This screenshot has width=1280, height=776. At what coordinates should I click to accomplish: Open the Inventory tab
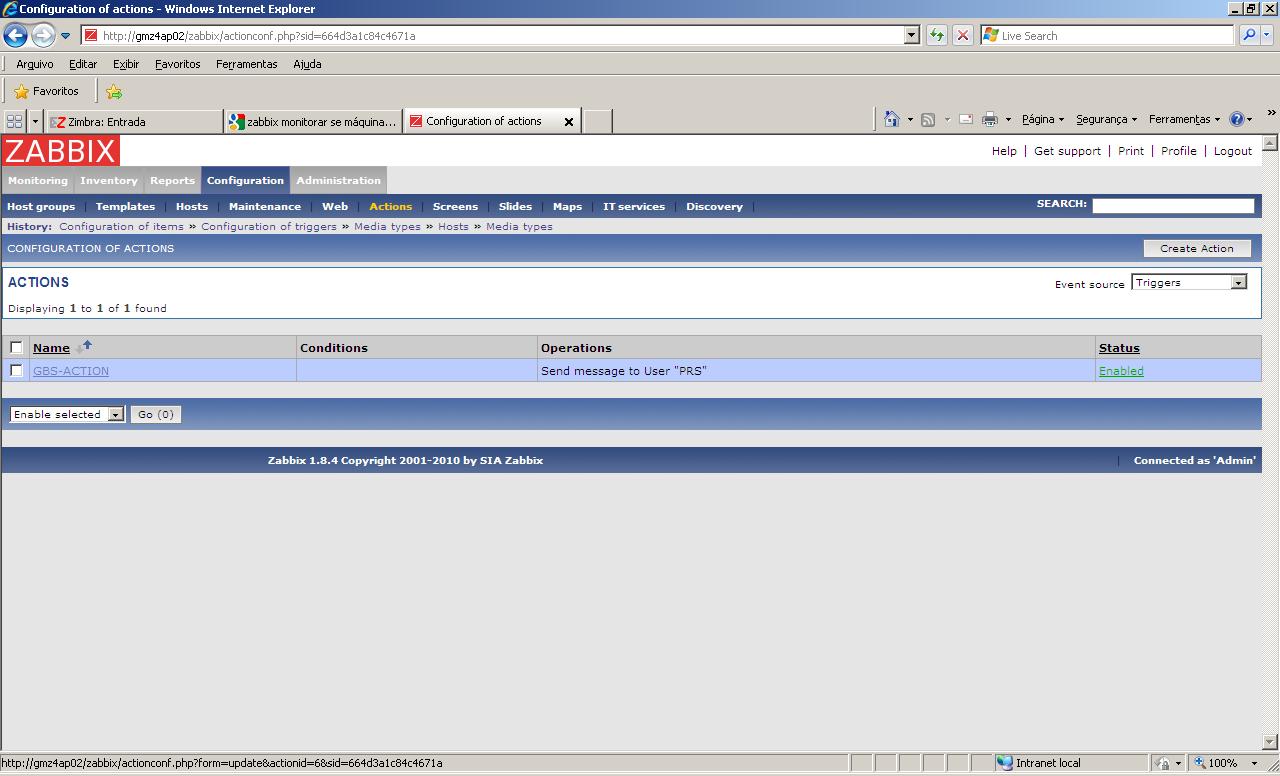(109, 181)
